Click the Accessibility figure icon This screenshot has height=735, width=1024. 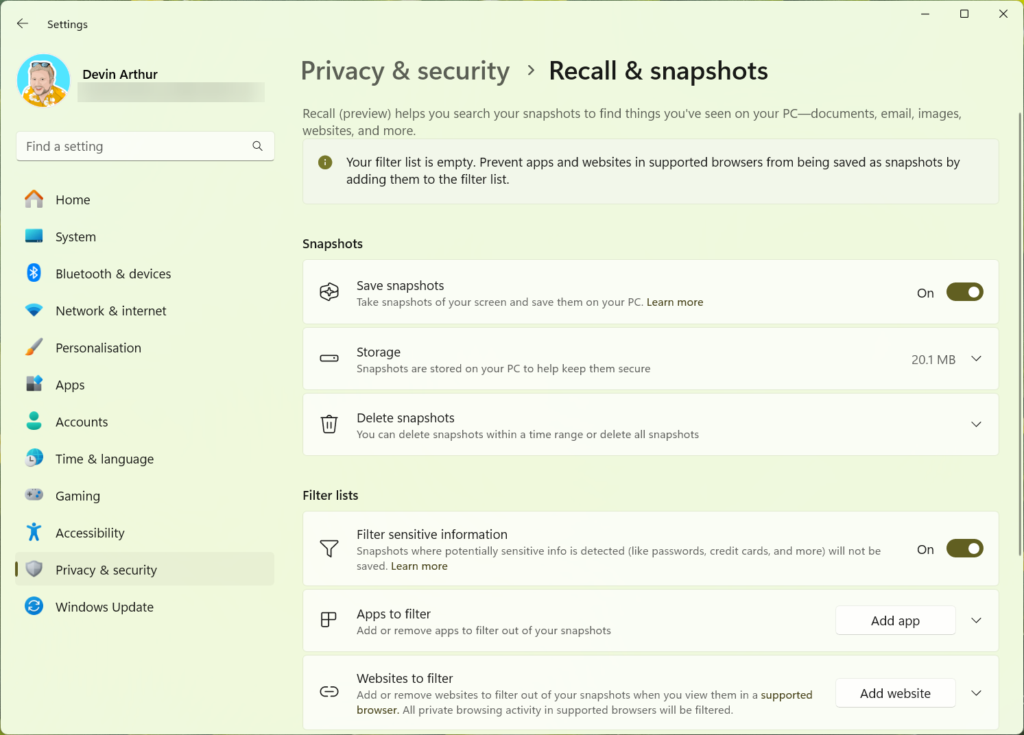pos(34,533)
